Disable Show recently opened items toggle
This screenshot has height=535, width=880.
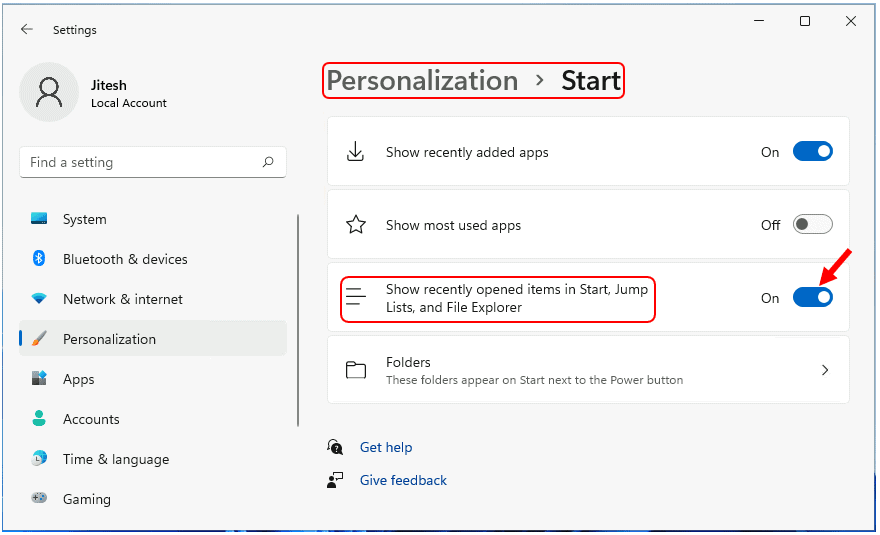812,298
